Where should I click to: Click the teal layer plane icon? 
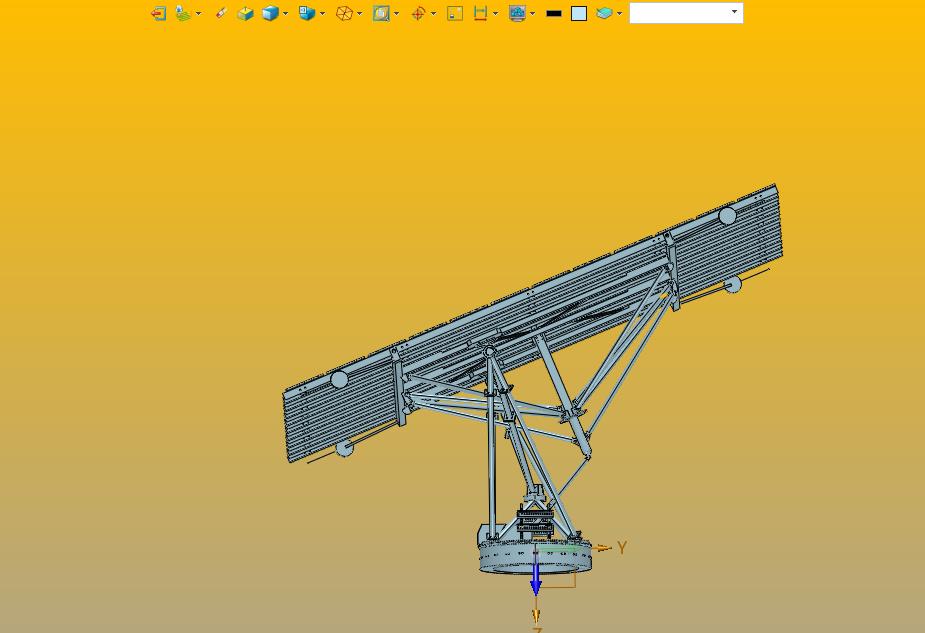[604, 14]
